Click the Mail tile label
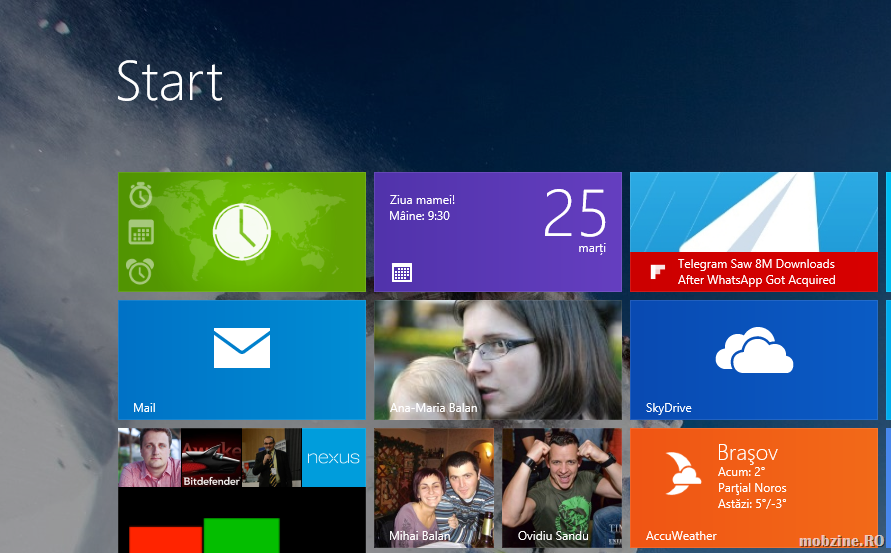891x553 pixels. point(144,408)
